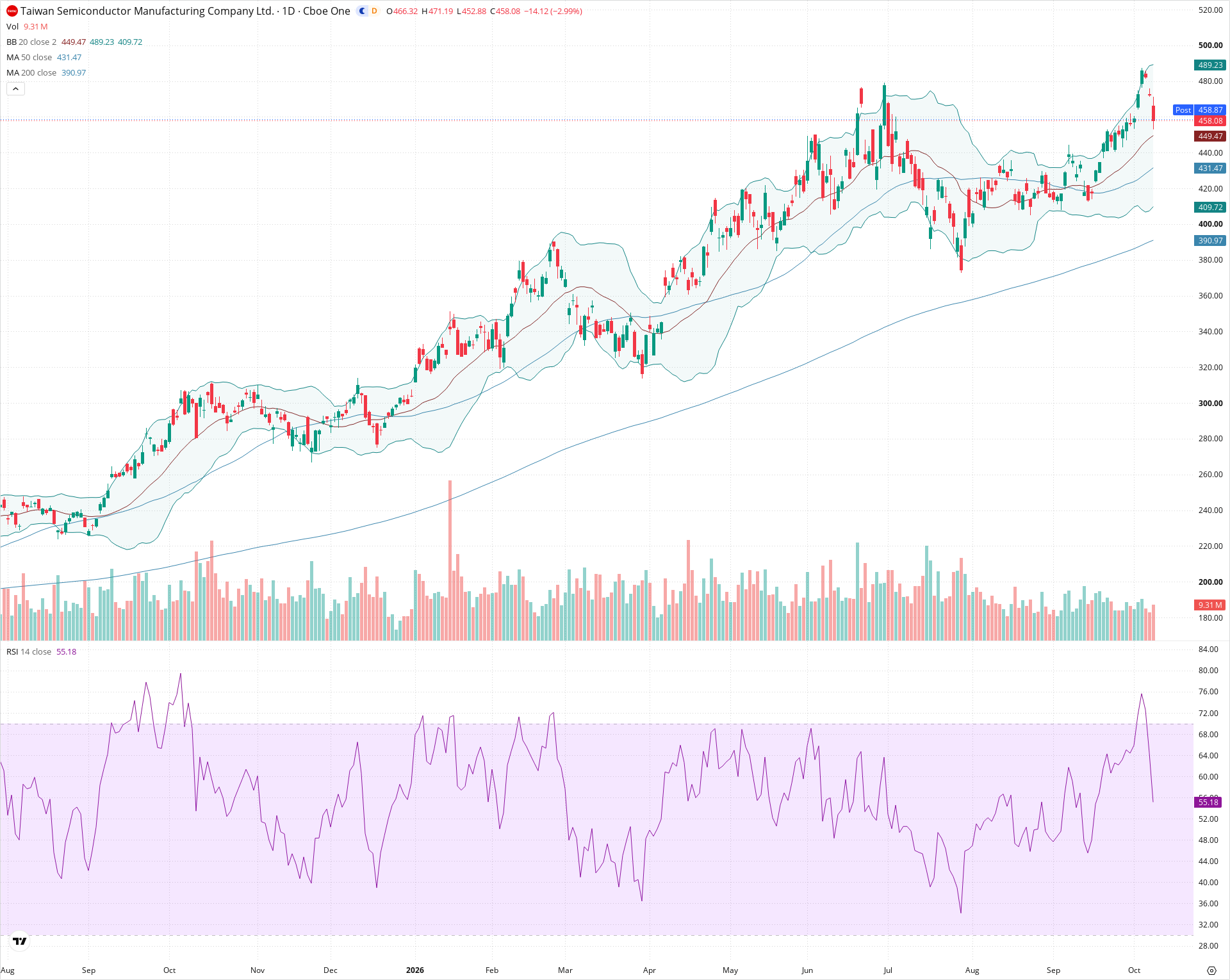1230x980 pixels.
Task: Click the 9.31 M volume axis label
Action: 1210,605
